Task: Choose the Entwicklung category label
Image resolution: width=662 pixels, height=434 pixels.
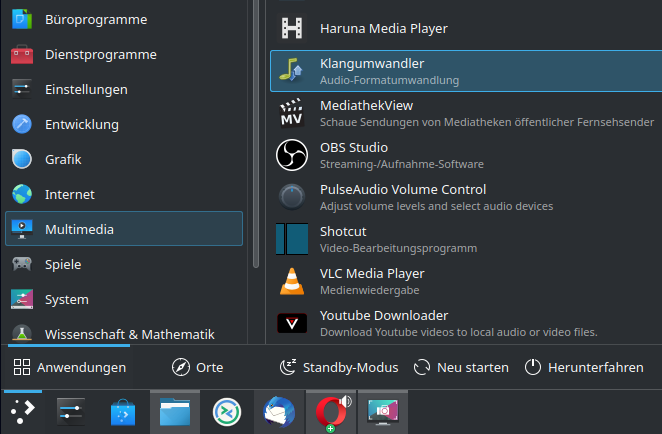Action: pos(82,125)
